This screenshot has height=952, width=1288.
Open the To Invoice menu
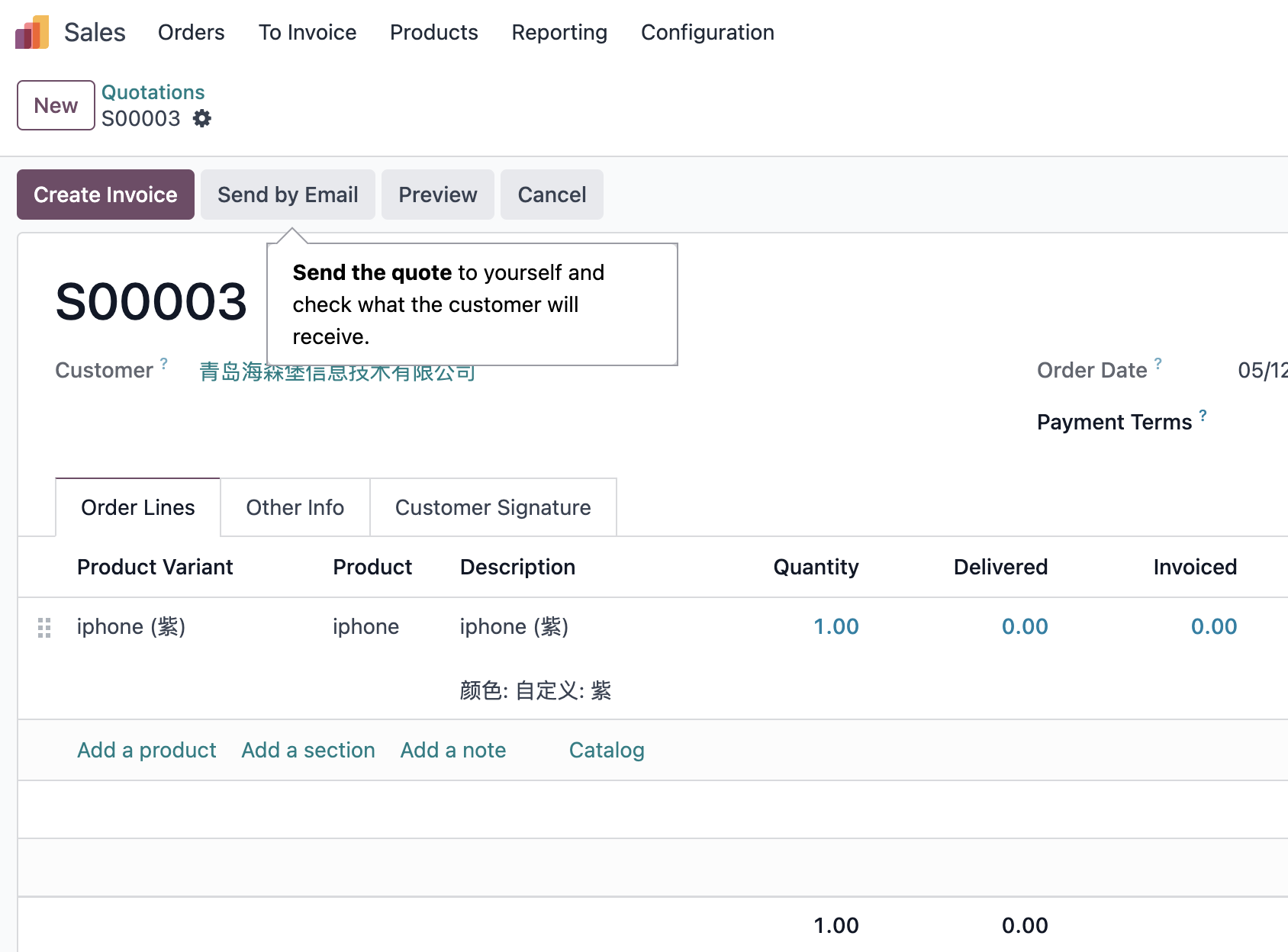(x=308, y=32)
